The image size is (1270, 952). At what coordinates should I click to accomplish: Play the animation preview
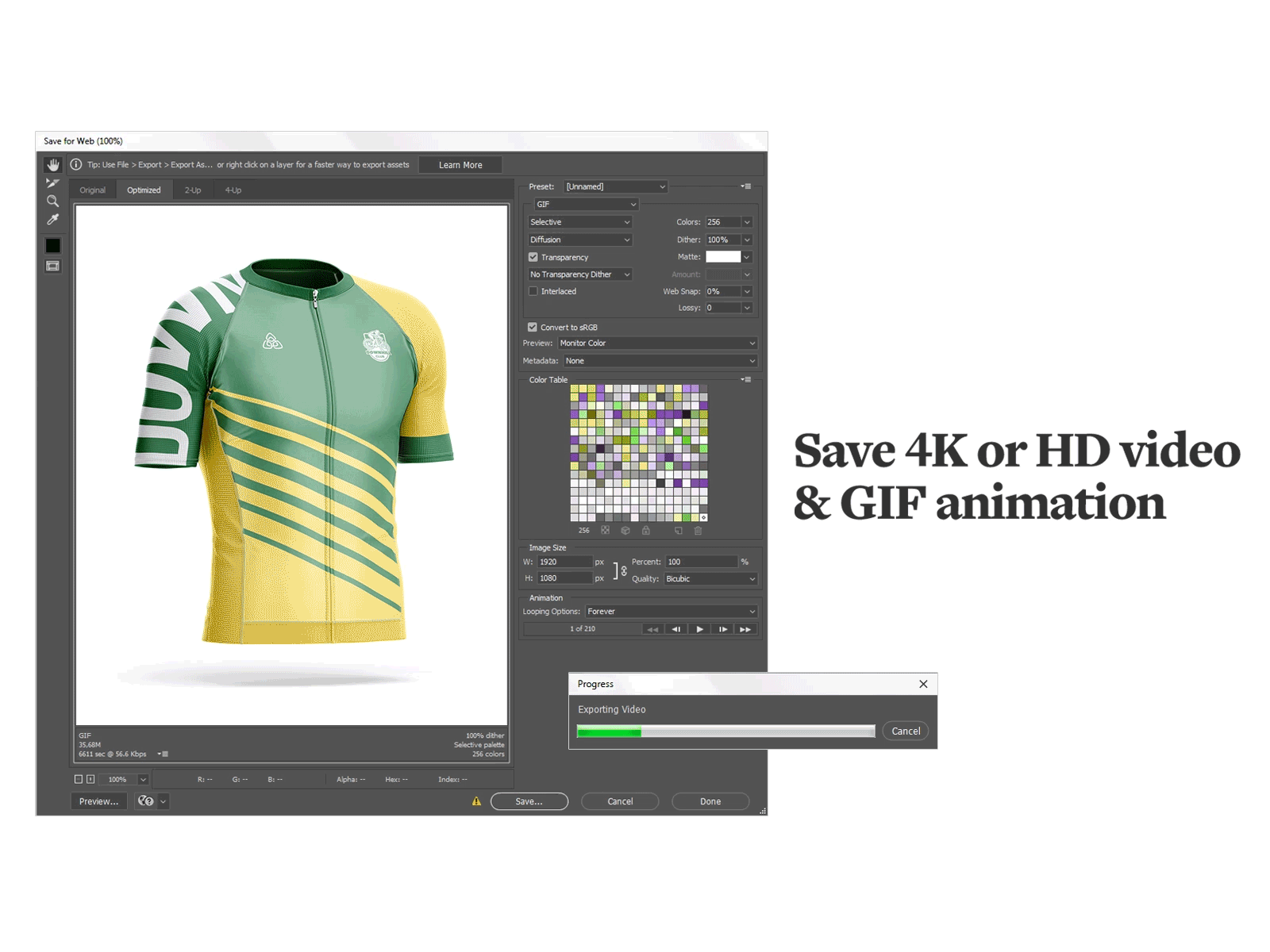699,629
